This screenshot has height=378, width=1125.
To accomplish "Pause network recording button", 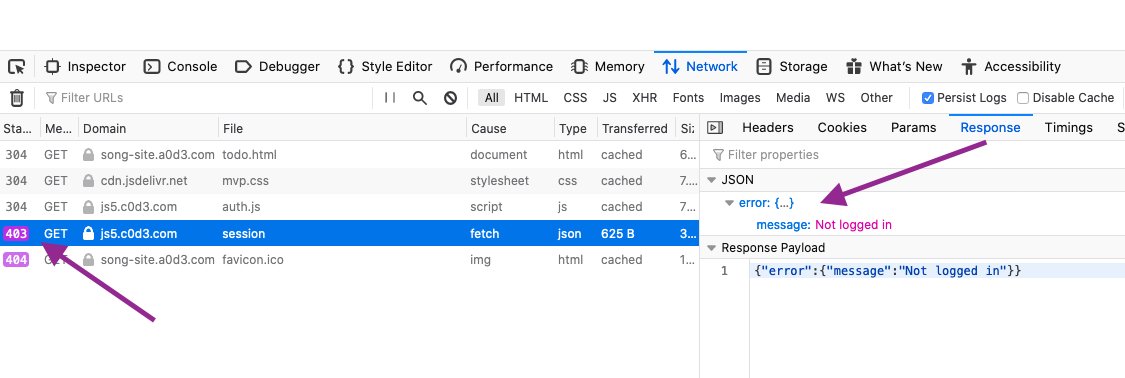I will click(390, 98).
